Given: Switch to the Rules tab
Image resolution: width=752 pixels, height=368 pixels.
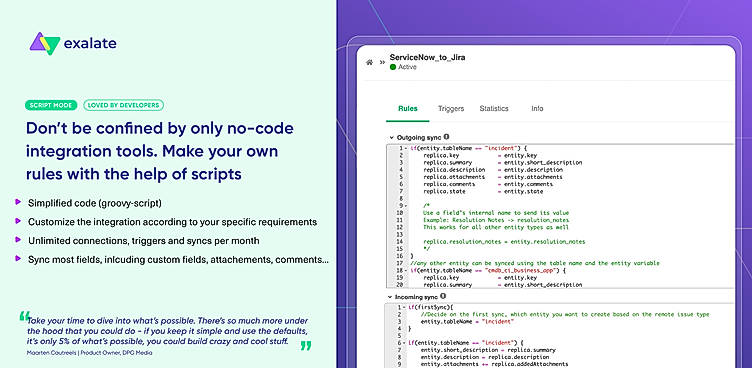Looking at the screenshot, I should click(408, 108).
